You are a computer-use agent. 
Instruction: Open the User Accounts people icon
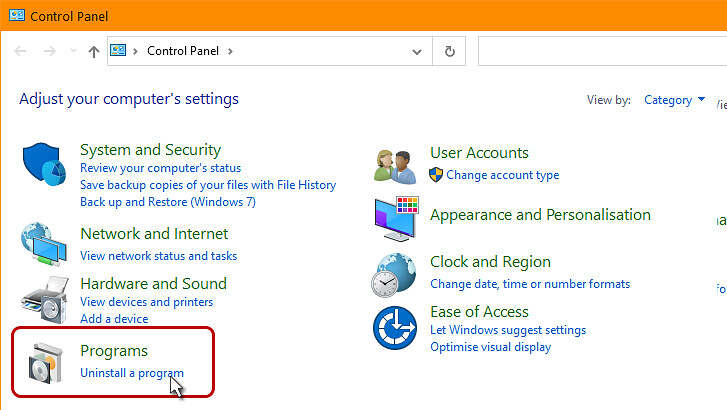tap(395, 166)
